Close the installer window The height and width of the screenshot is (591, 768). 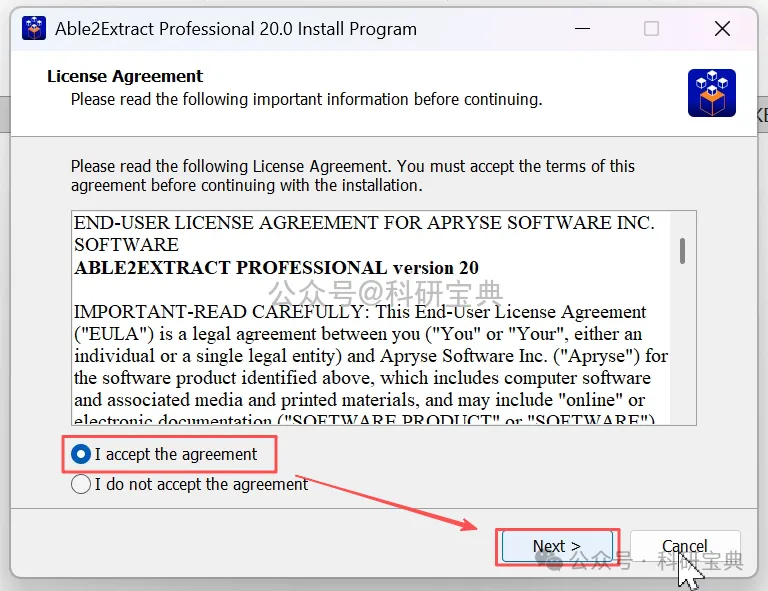(722, 28)
